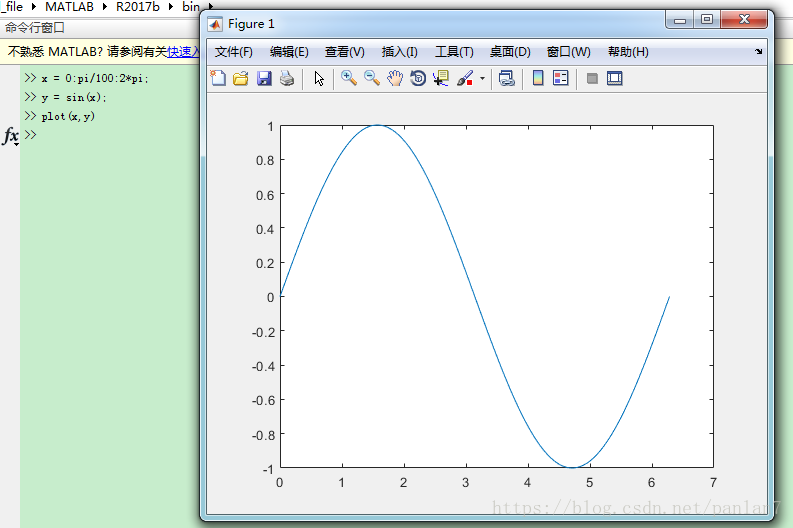Toggle the Insert Legend button
This screenshot has width=793, height=528.
pos(561,78)
